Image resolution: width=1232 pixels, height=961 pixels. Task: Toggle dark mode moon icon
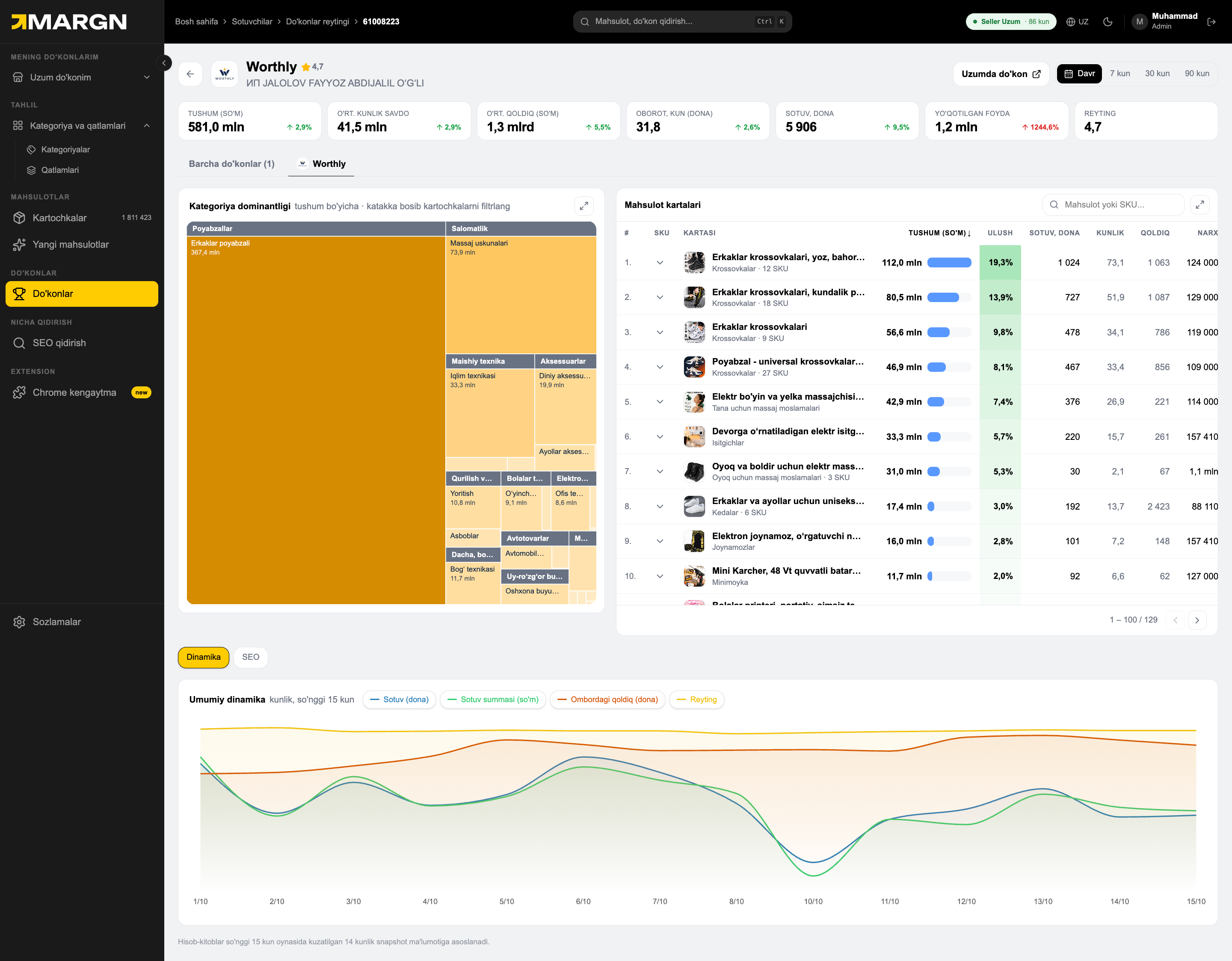pos(1108,21)
